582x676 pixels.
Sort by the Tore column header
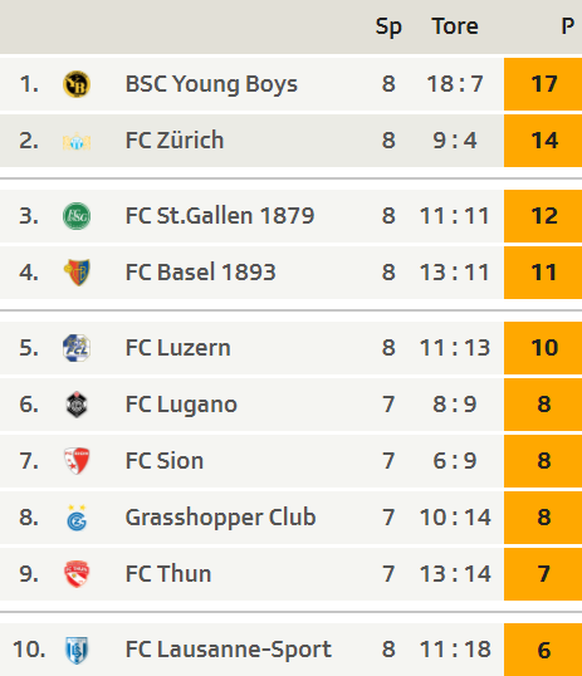[x=455, y=26]
